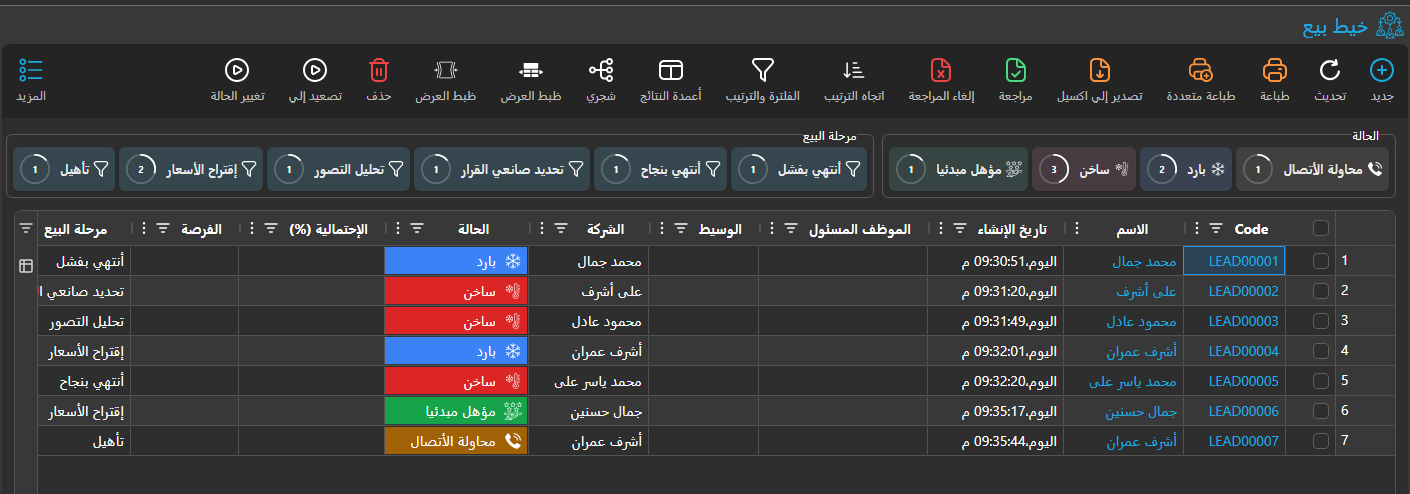Image resolution: width=1410 pixels, height=494 pixels.
Task: Click company cell على أشرف
Action: coord(590,291)
